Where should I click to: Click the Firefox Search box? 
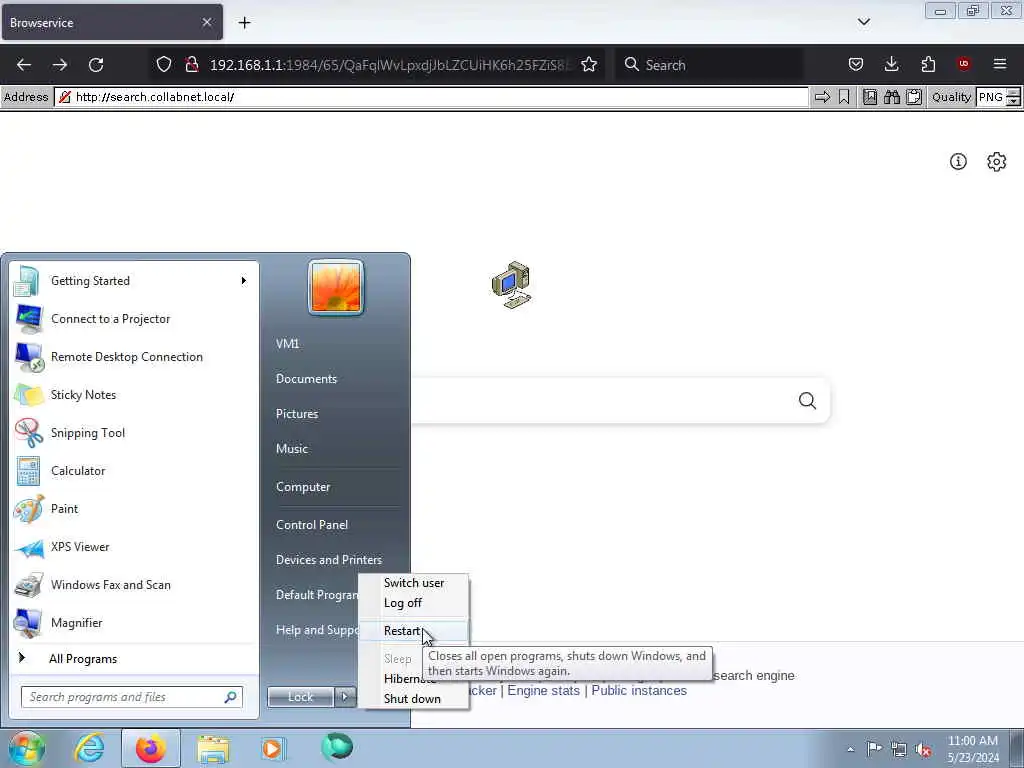(709, 65)
